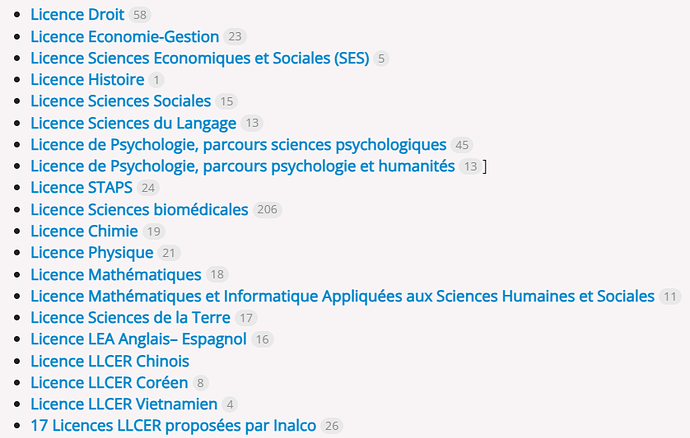The width and height of the screenshot is (690, 438).
Task: Open the Licence Economie-Gestion link
Action: [125, 37]
